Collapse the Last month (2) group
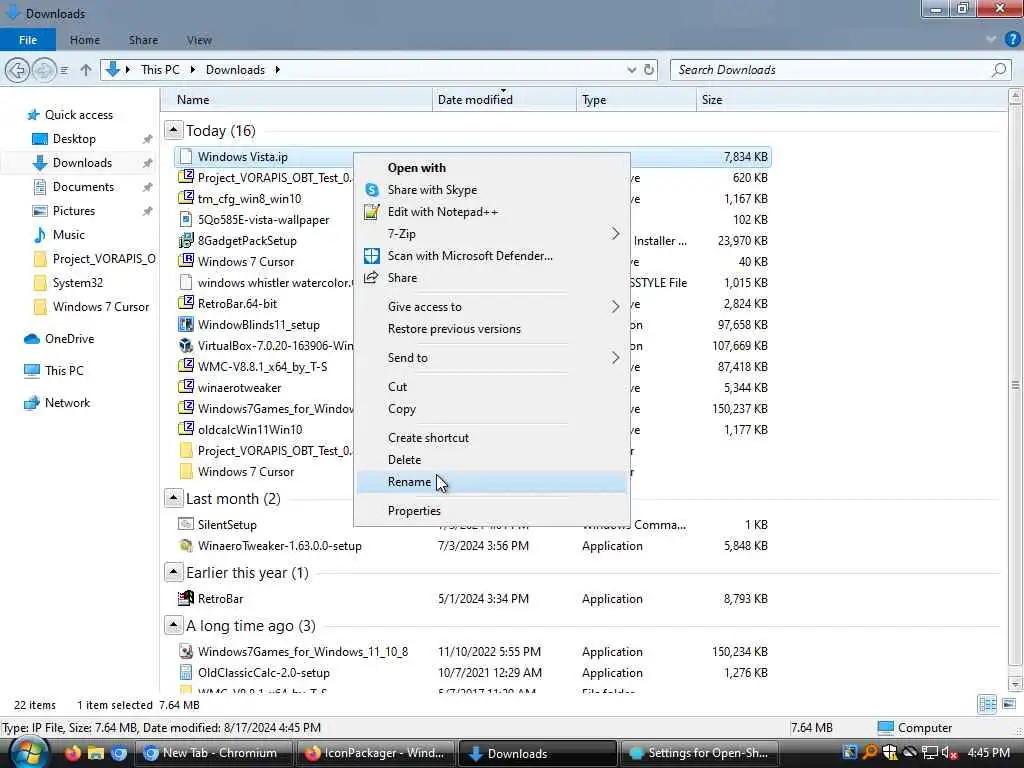1024x768 pixels. (173, 498)
